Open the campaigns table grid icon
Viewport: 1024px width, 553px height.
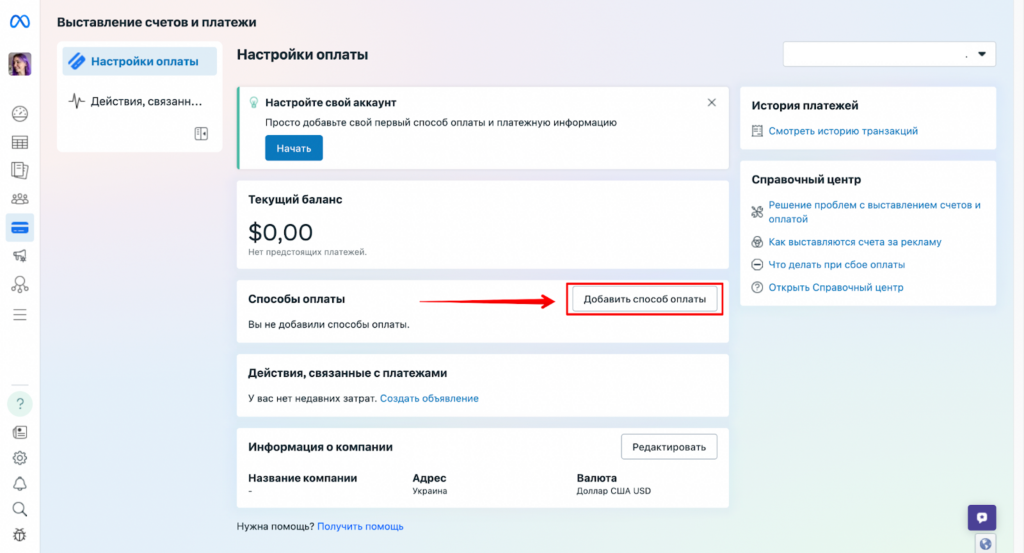pos(20,142)
